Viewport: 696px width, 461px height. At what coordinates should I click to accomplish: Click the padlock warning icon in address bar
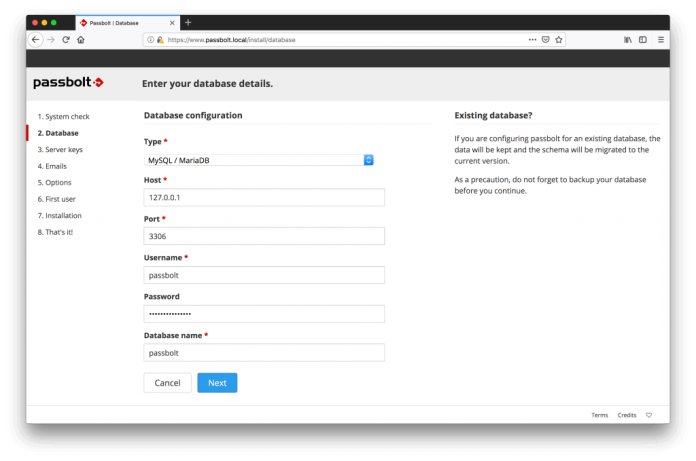pyautogui.click(x=160, y=39)
